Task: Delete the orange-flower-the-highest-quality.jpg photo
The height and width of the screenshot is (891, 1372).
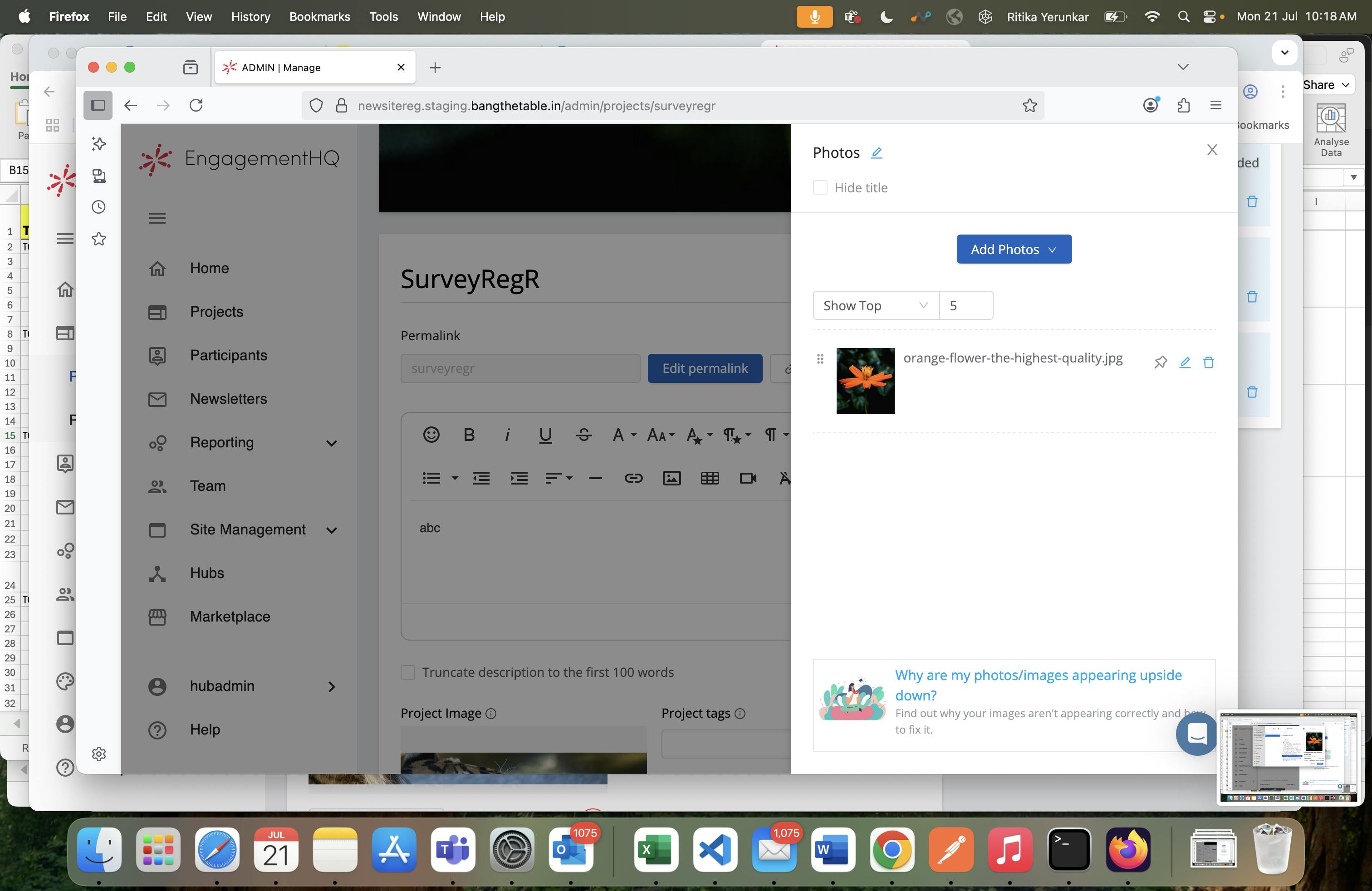Action: (1209, 362)
